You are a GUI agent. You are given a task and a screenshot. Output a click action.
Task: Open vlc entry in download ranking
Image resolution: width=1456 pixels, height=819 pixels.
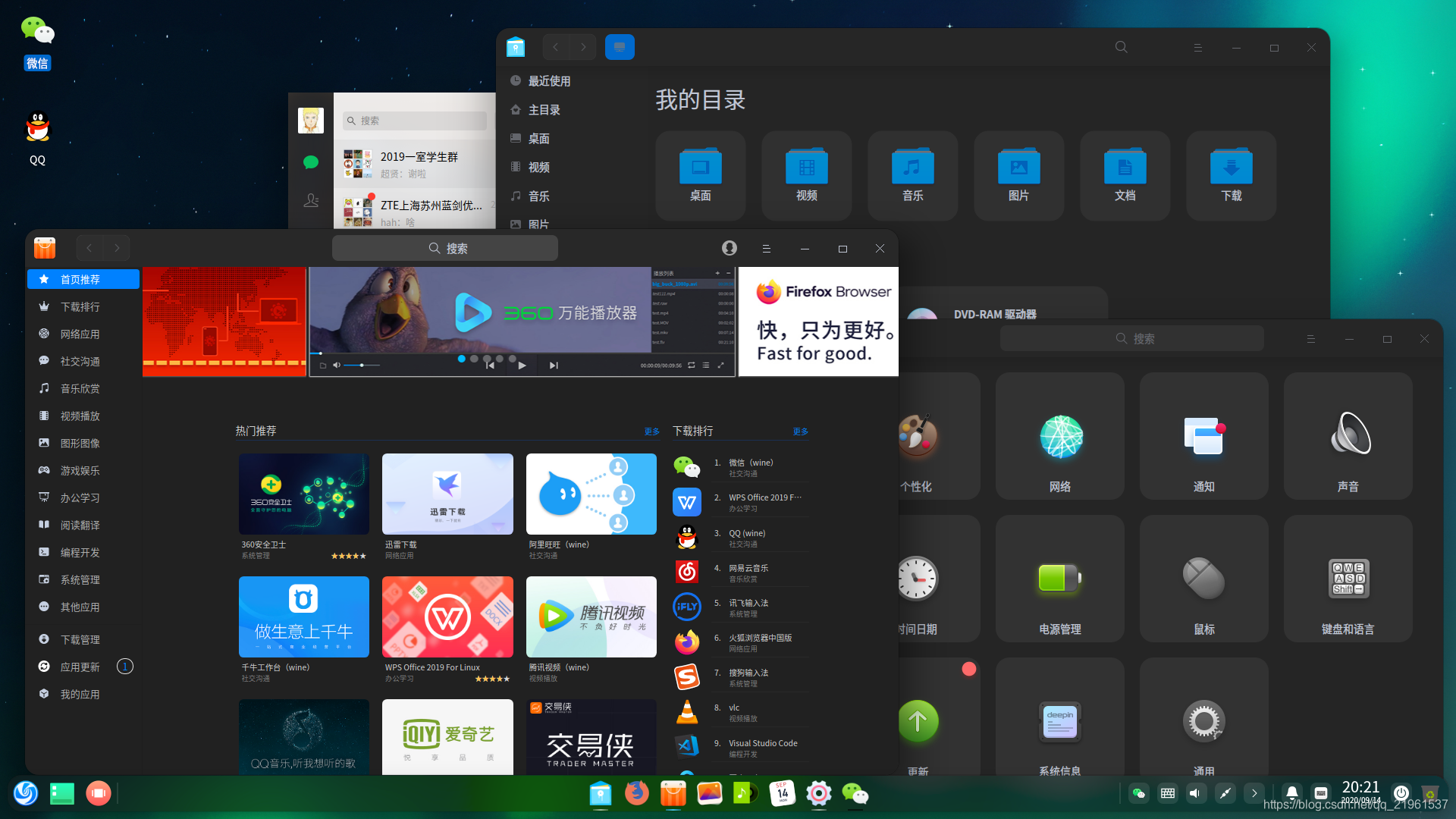click(741, 712)
